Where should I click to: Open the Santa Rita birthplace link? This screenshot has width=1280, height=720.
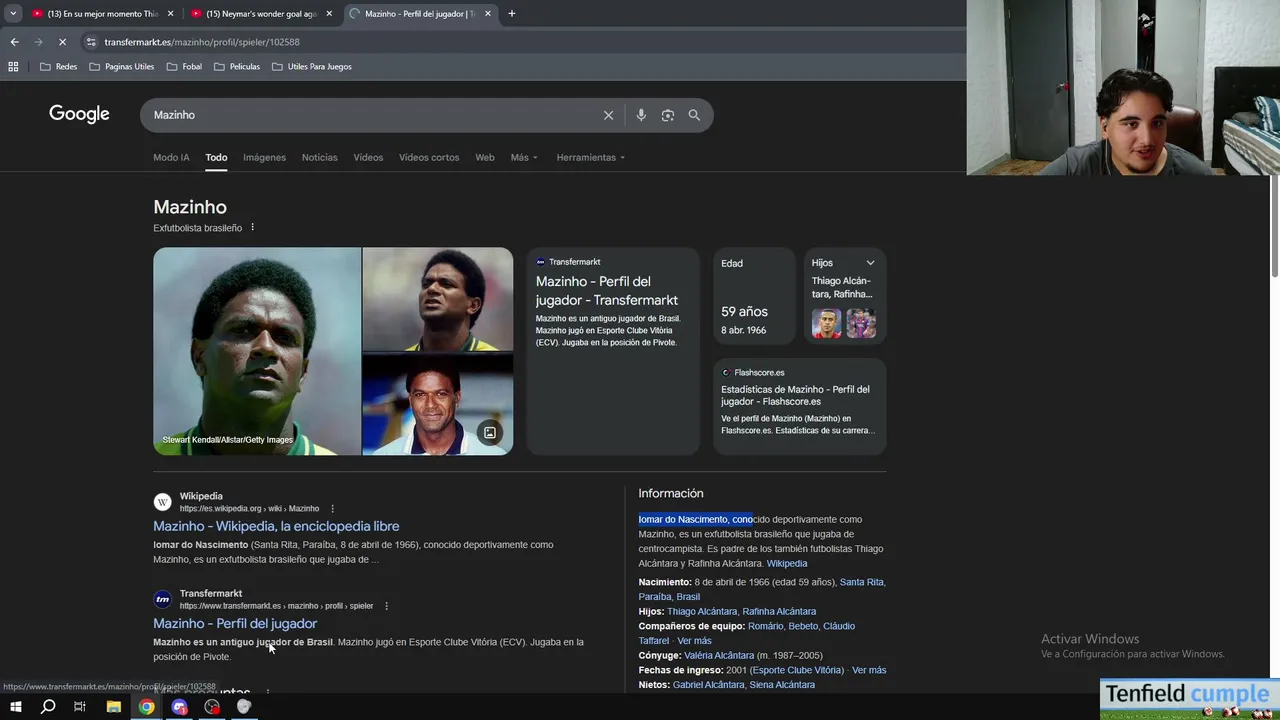coord(861,582)
